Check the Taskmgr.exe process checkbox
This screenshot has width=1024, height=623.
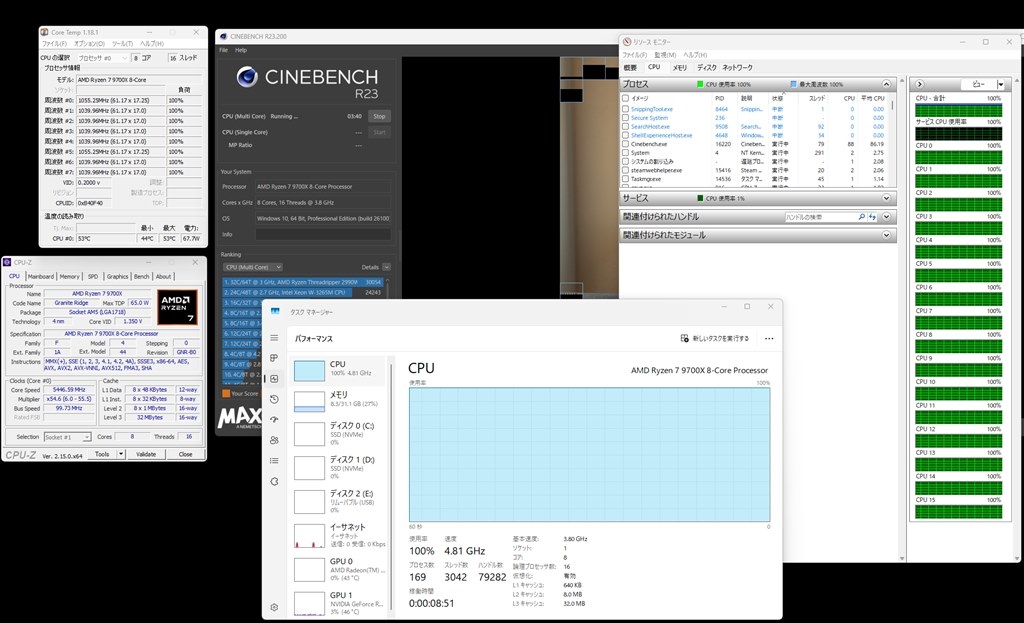pyautogui.click(x=626, y=178)
